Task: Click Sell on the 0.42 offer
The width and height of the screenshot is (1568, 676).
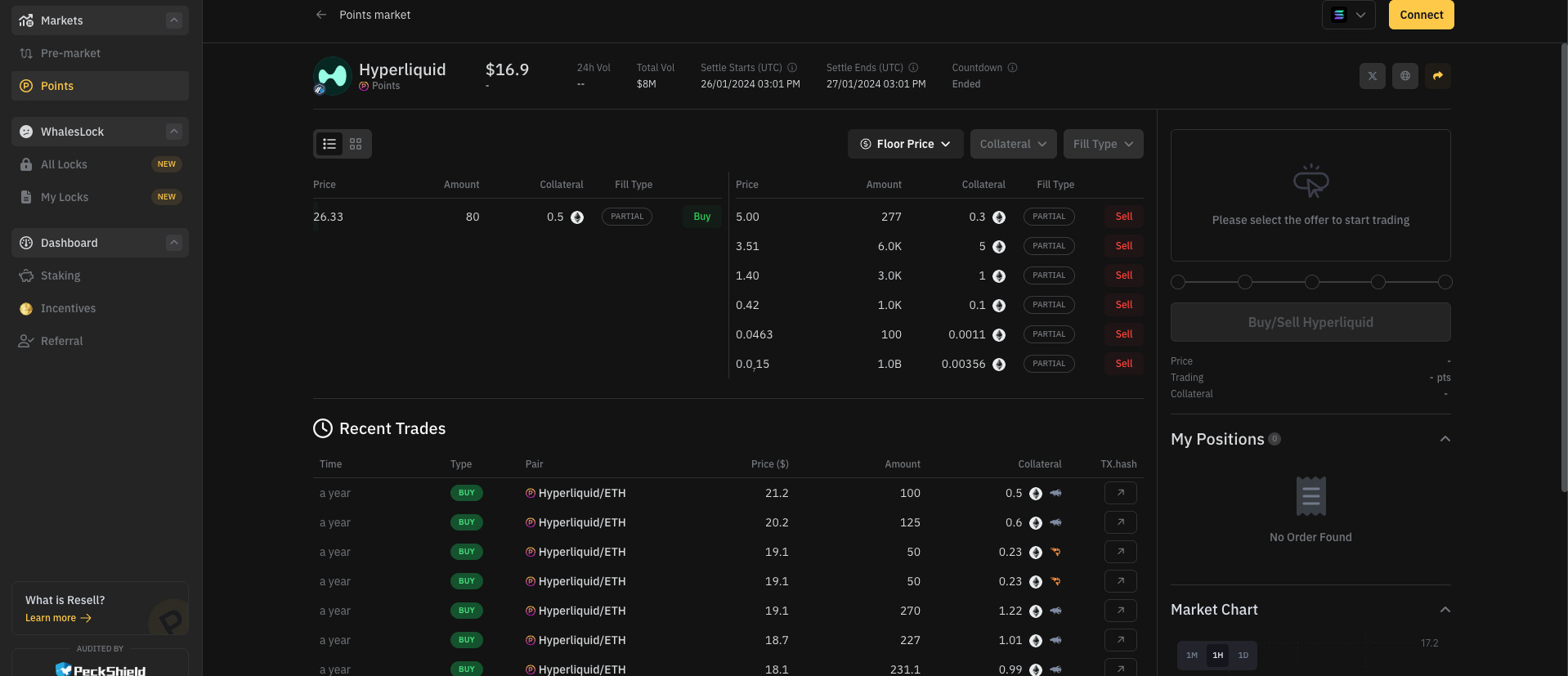Action: (x=1124, y=305)
